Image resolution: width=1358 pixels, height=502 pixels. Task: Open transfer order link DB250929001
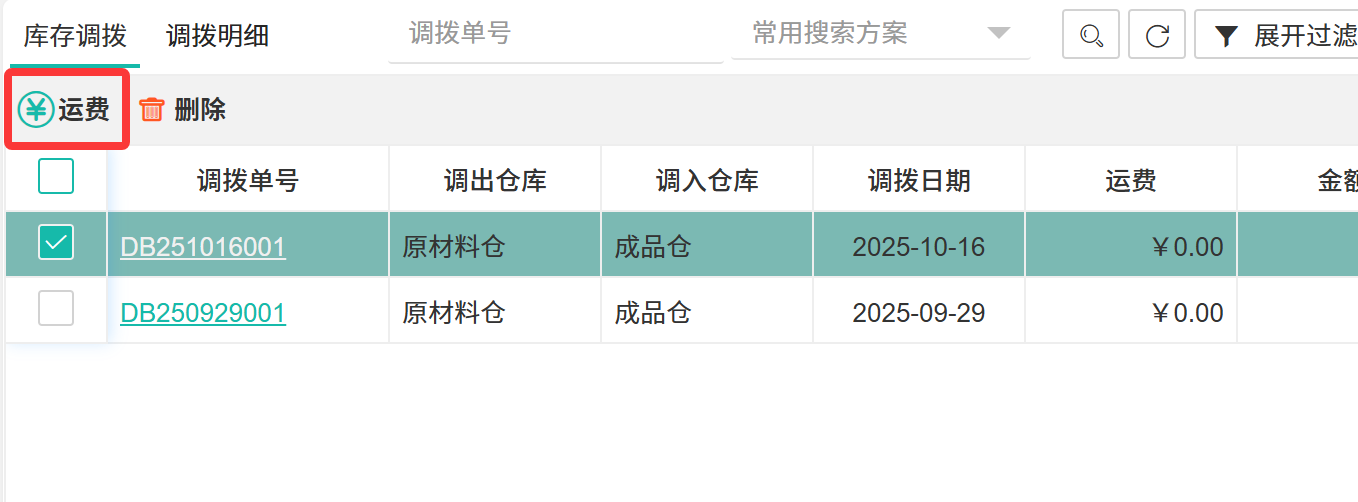pyautogui.click(x=203, y=313)
